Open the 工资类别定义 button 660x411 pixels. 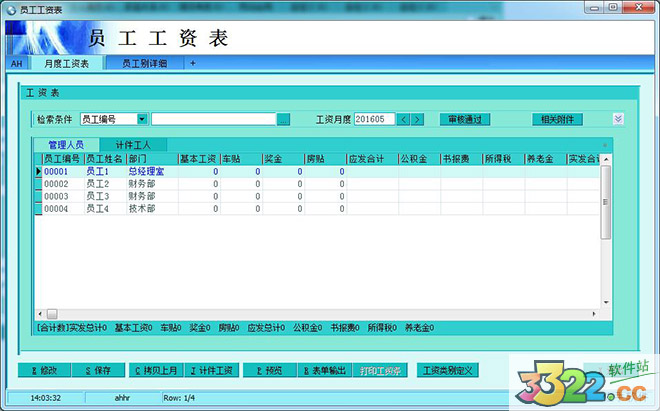[x=447, y=370]
